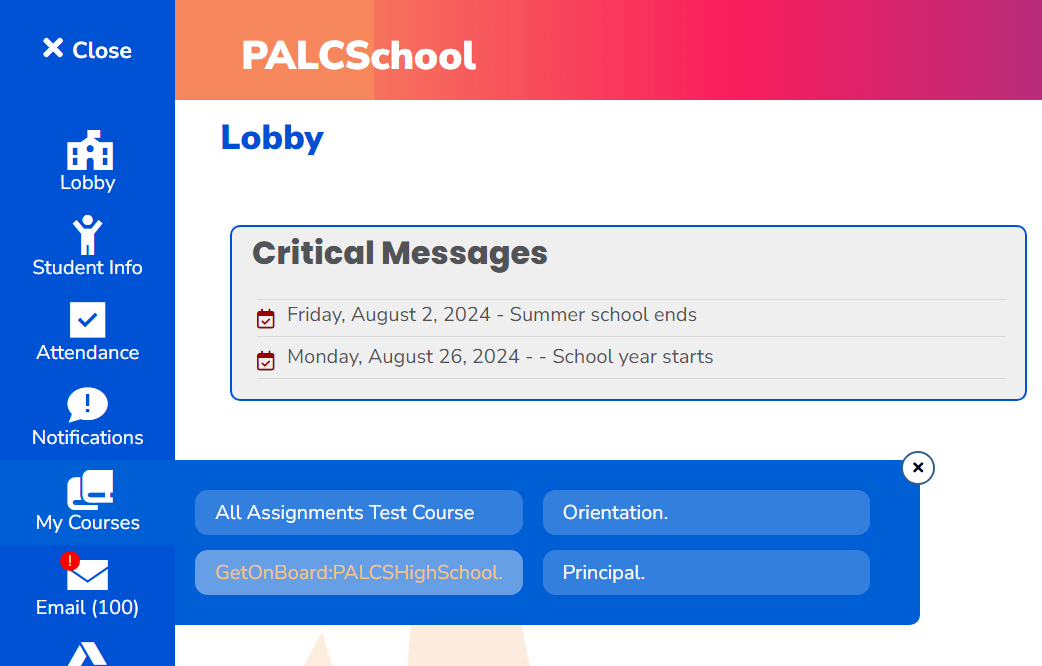Open Email using the envelope icon
The width and height of the screenshot is (1042, 666).
click(87, 577)
